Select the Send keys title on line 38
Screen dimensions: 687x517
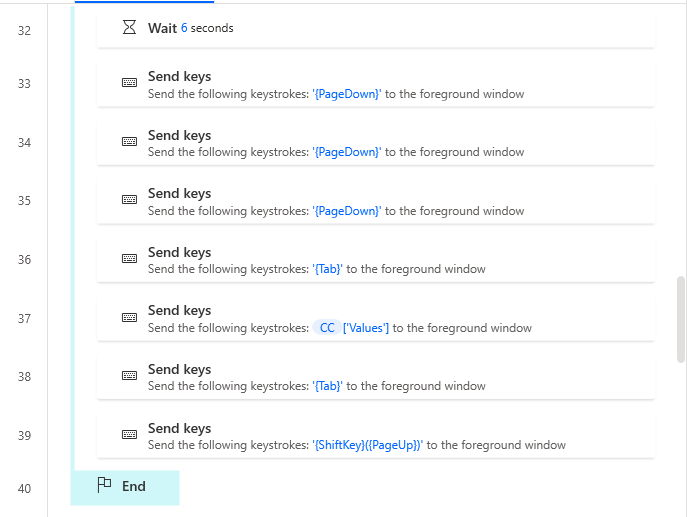coord(179,369)
